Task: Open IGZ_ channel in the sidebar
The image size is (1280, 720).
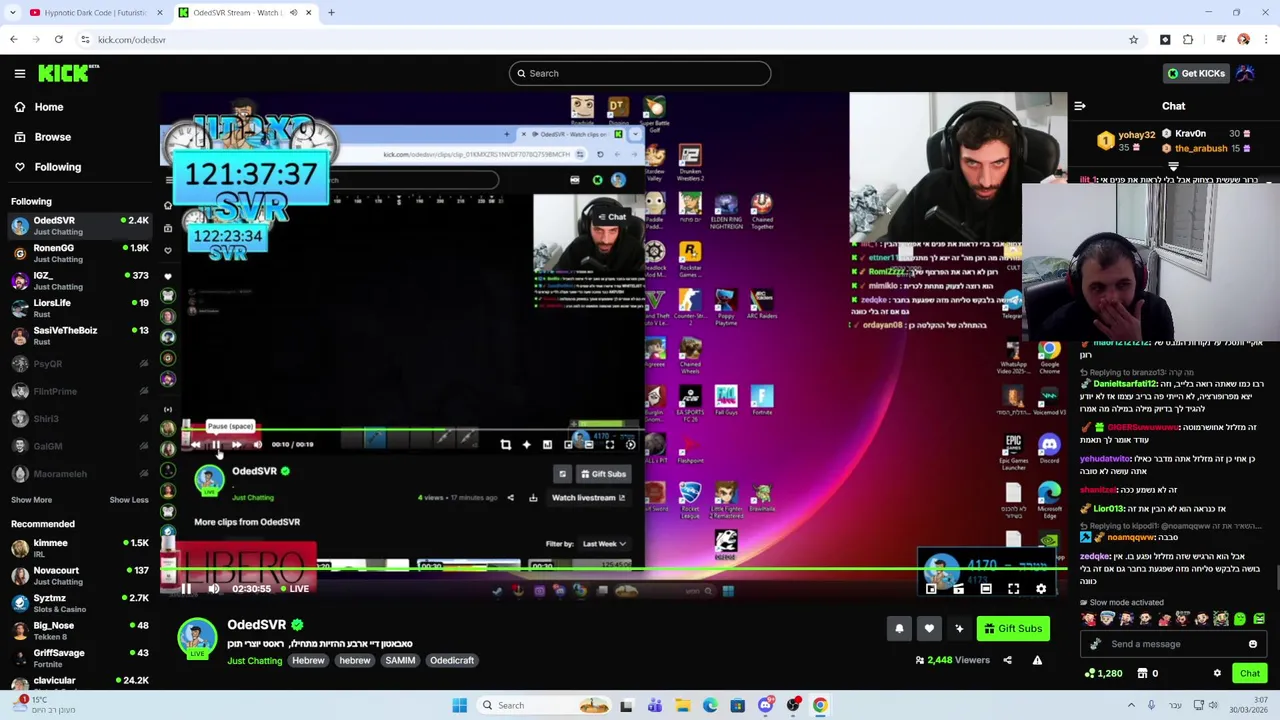Action: tap(80, 281)
